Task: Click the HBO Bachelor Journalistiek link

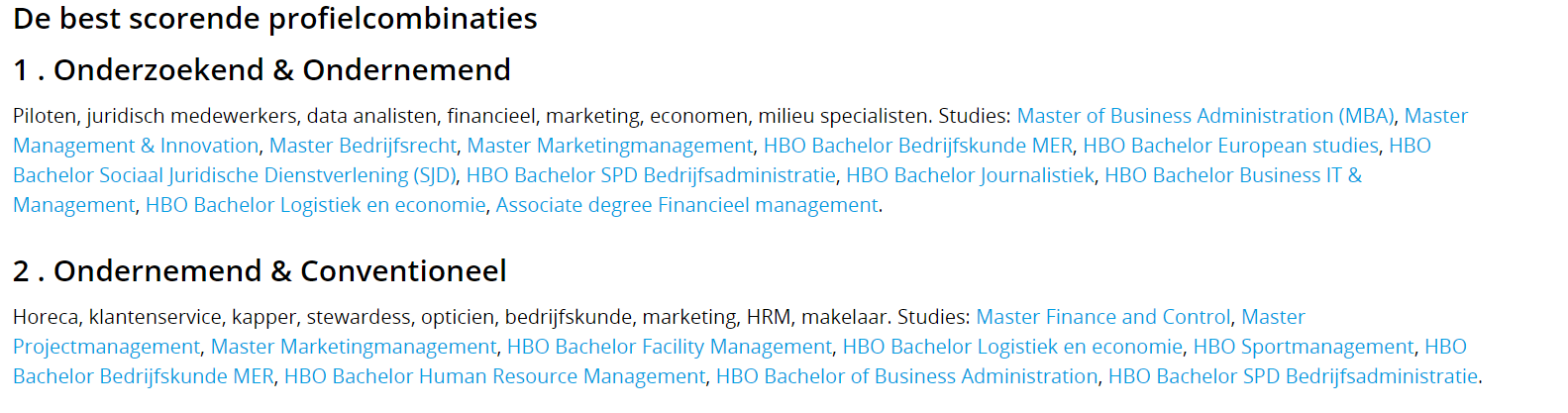Action: pyautogui.click(x=970, y=175)
